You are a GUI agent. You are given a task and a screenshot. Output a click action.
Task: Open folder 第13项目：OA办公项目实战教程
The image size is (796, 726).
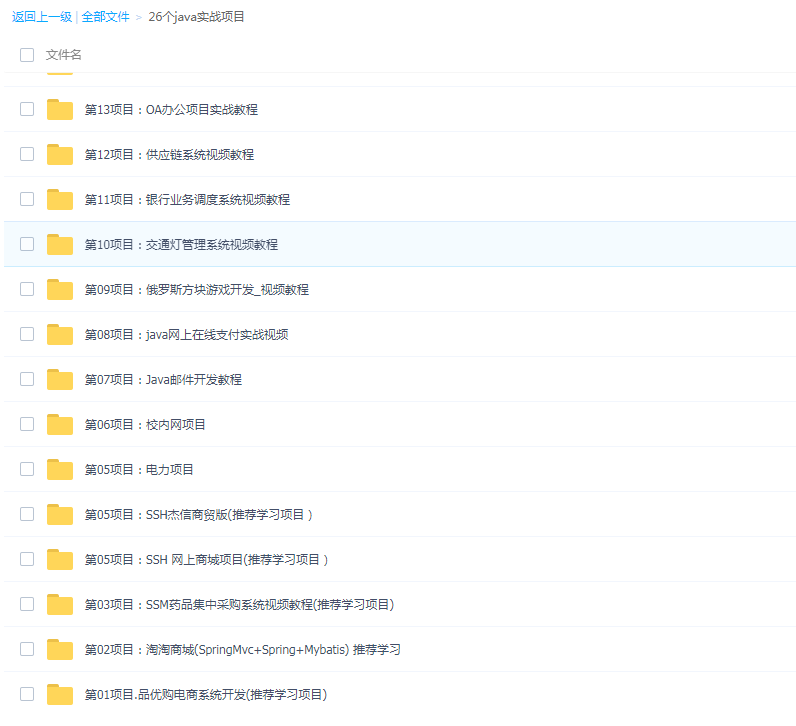tap(171, 110)
